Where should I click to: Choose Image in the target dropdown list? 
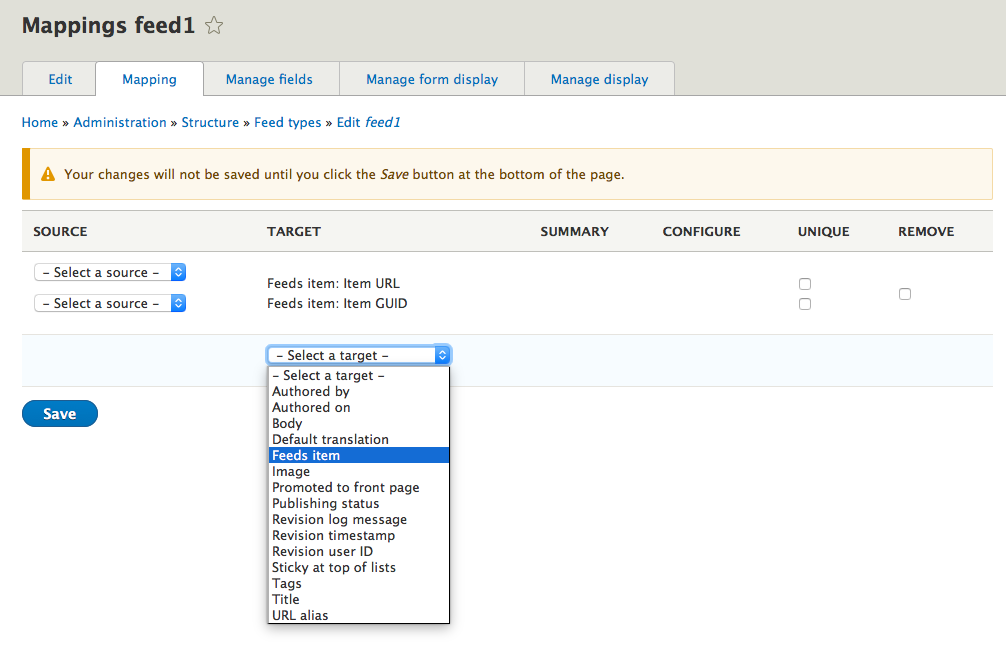coord(290,471)
